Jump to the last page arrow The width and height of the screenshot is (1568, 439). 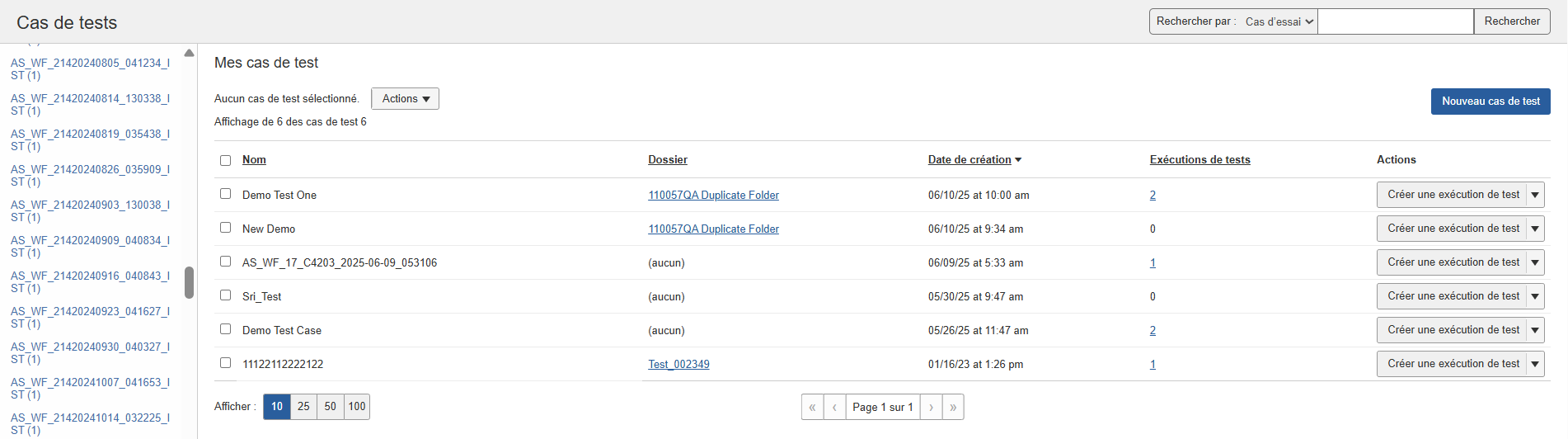953,407
